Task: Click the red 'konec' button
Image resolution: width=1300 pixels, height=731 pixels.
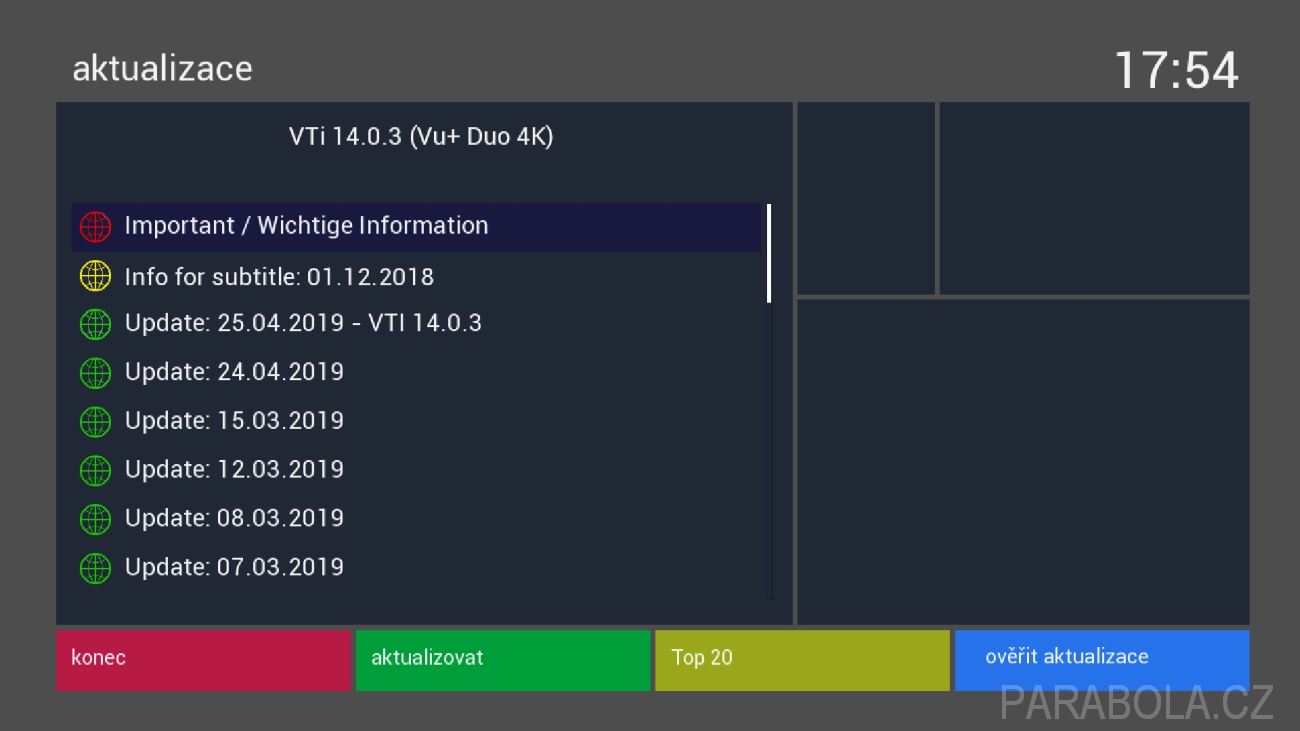Action: (x=203, y=660)
